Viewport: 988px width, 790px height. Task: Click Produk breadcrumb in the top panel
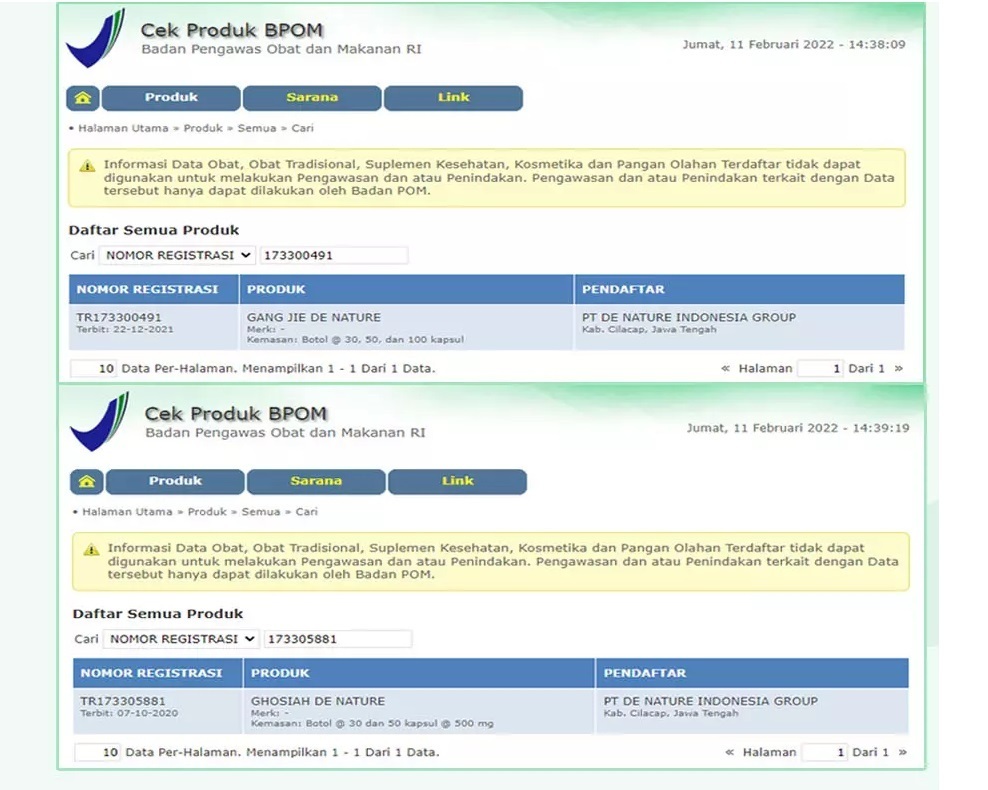(203, 128)
